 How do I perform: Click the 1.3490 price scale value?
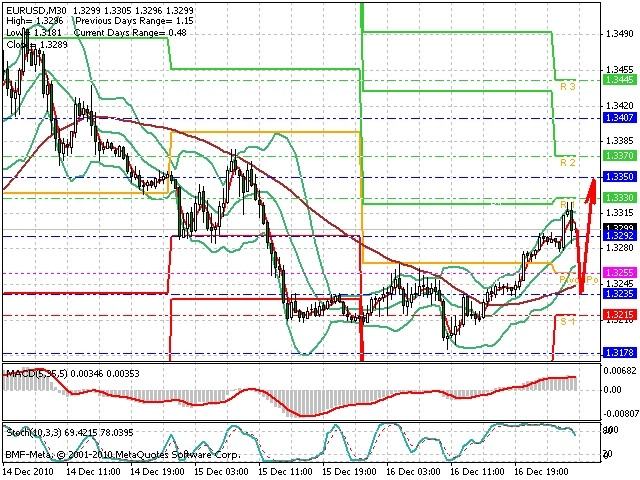tap(620, 34)
